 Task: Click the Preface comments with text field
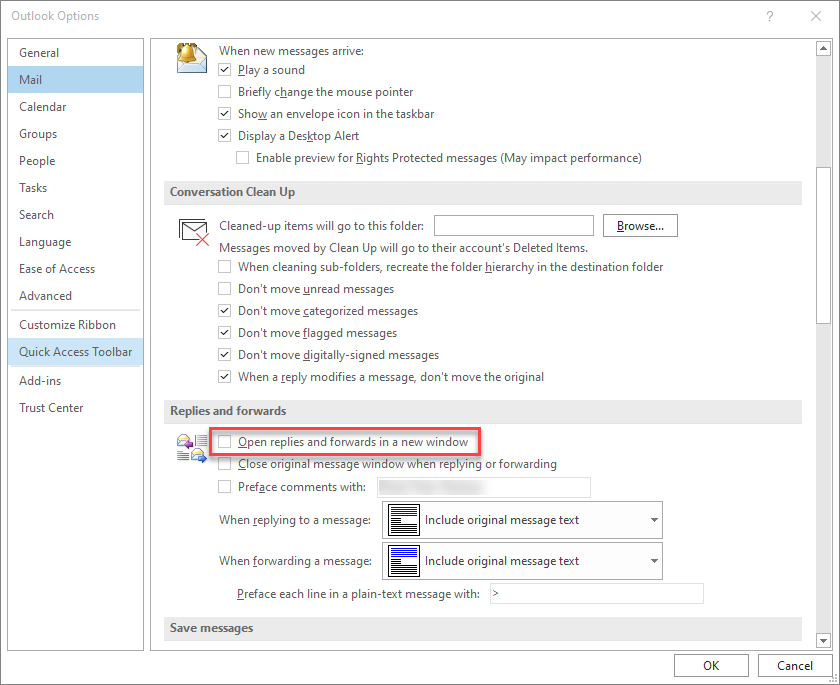click(x=484, y=487)
